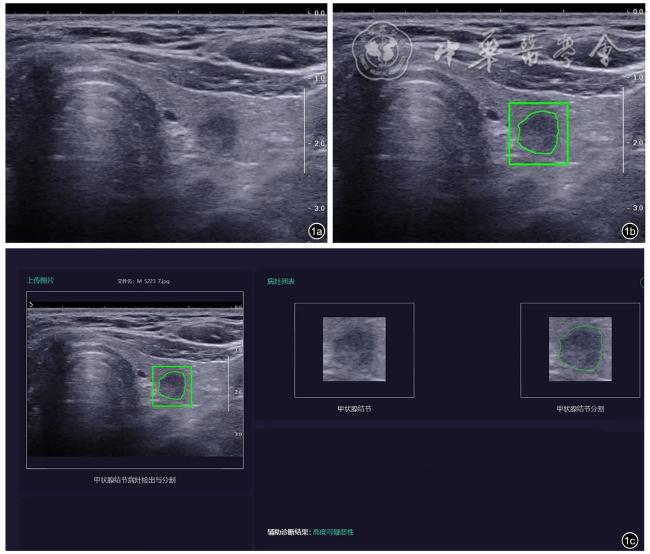Click the 病灶列表 lesion list header

tap(280, 281)
